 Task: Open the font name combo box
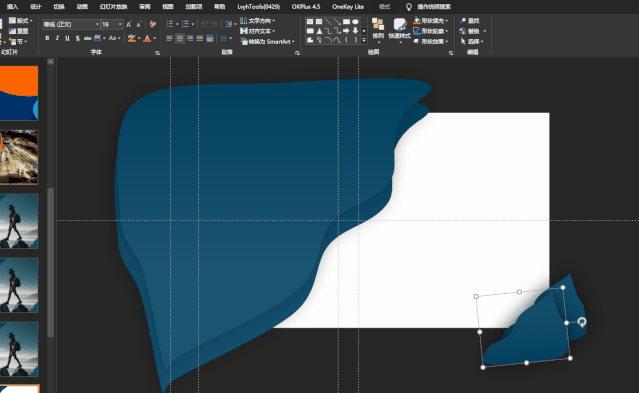click(x=71, y=24)
